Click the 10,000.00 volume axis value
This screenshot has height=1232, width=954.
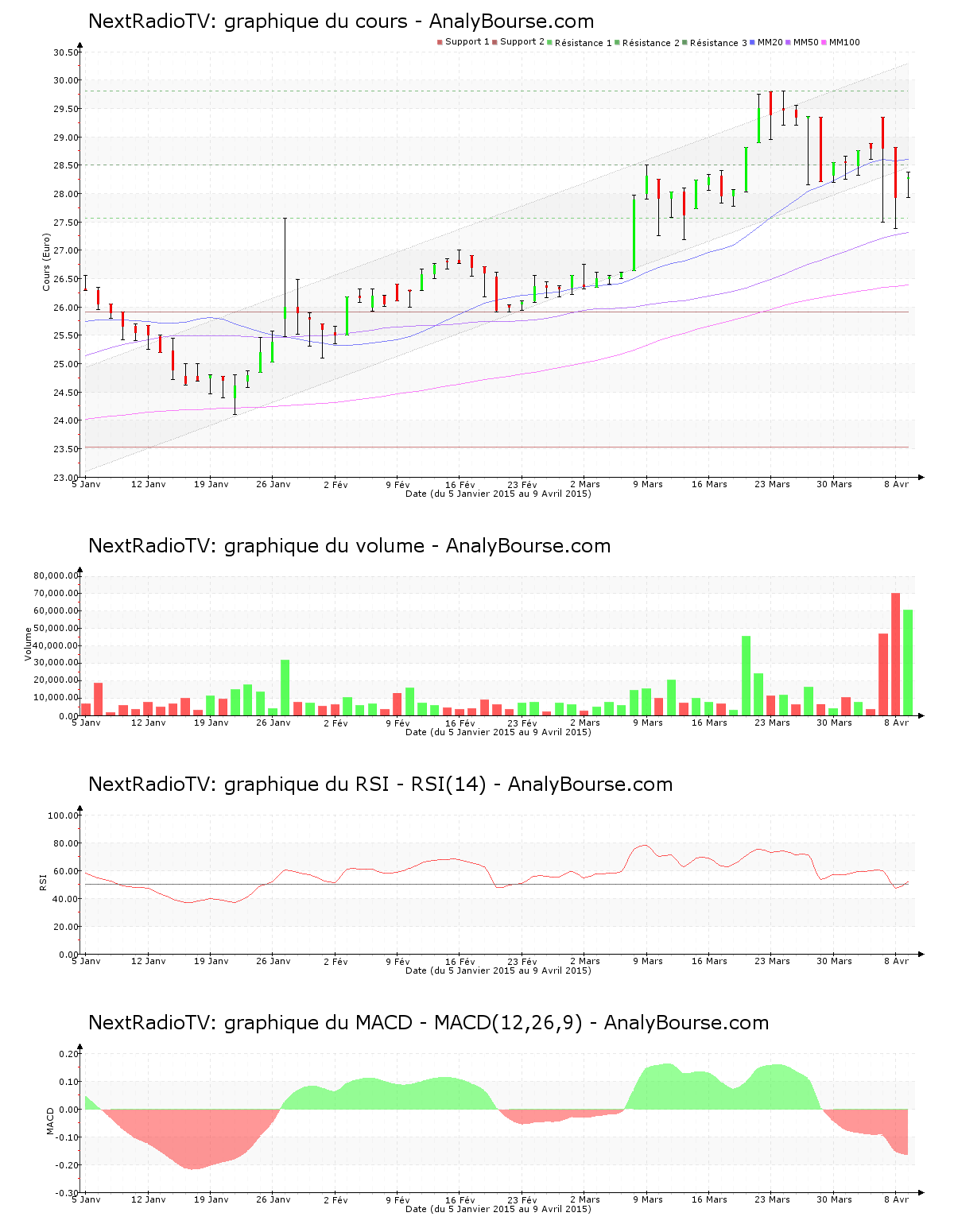(56, 698)
